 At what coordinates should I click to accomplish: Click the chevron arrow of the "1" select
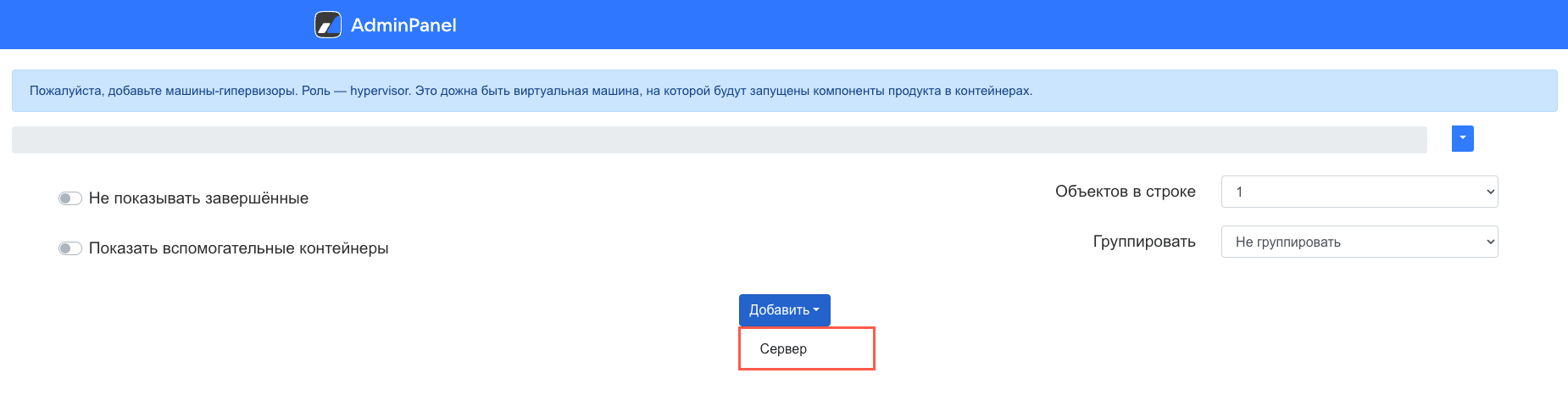(x=1490, y=192)
